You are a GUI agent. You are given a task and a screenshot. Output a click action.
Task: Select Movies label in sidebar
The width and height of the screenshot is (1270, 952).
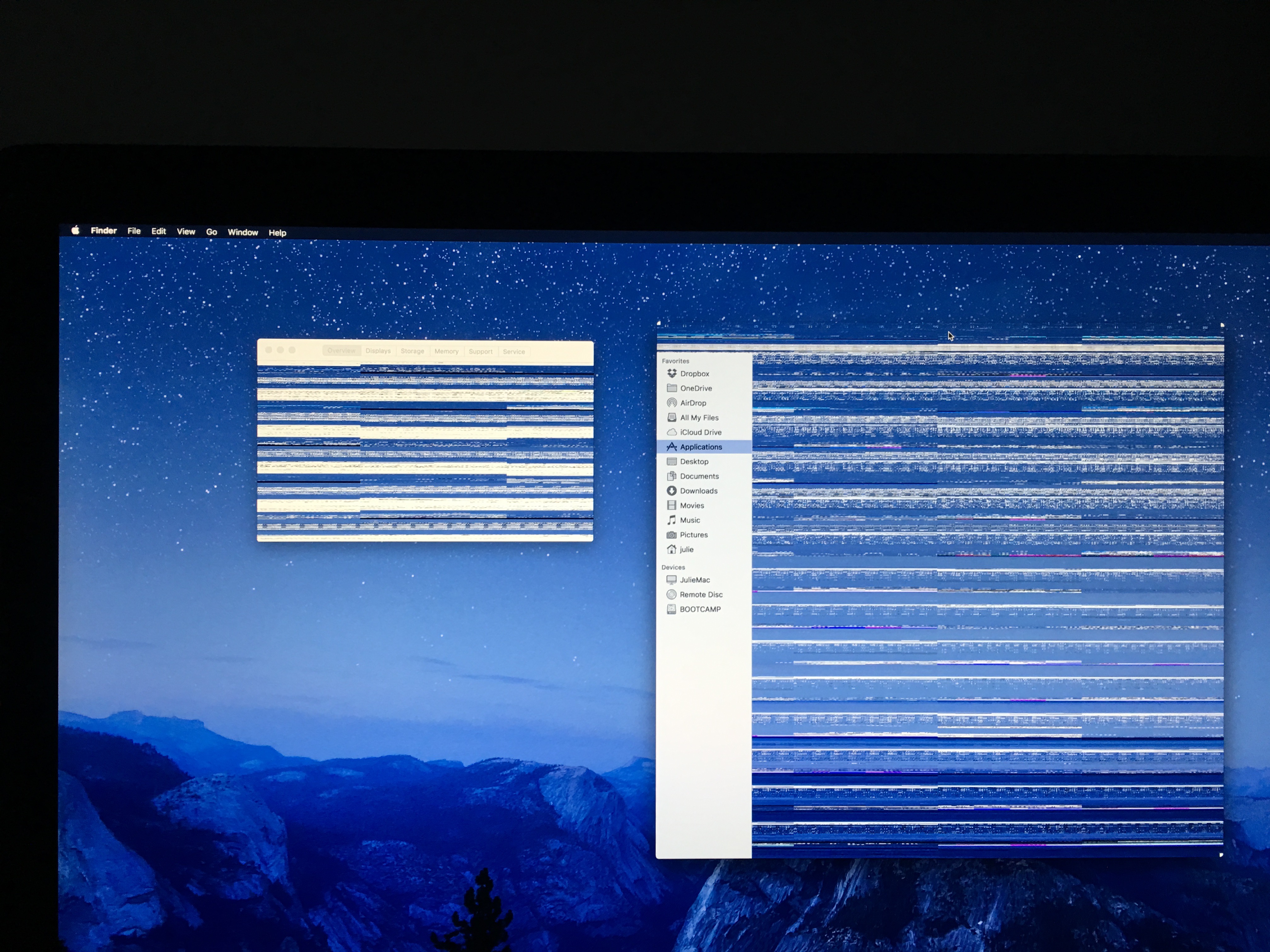692,506
